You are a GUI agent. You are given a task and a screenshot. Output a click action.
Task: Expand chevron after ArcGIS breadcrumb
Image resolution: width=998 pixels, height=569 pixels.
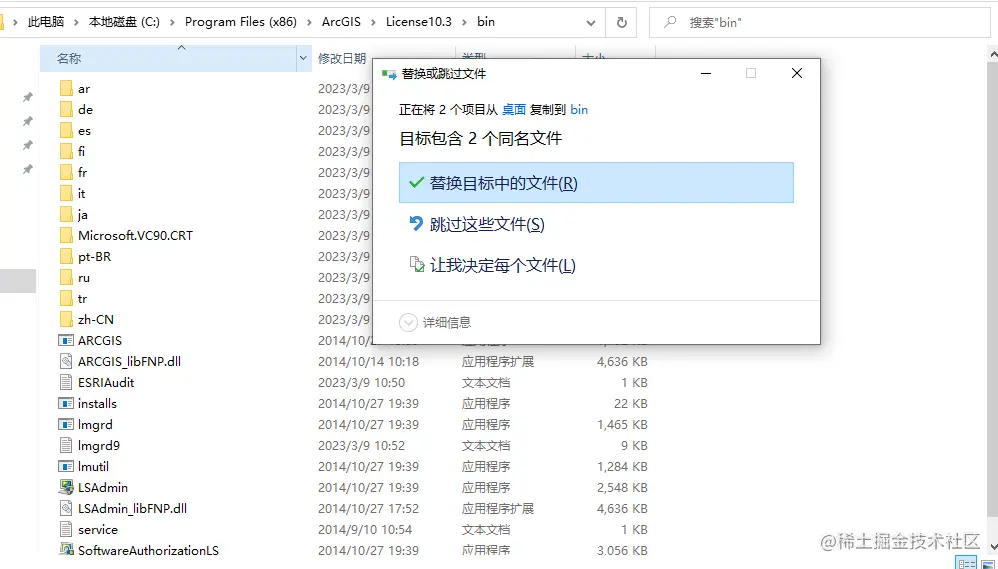(374, 22)
